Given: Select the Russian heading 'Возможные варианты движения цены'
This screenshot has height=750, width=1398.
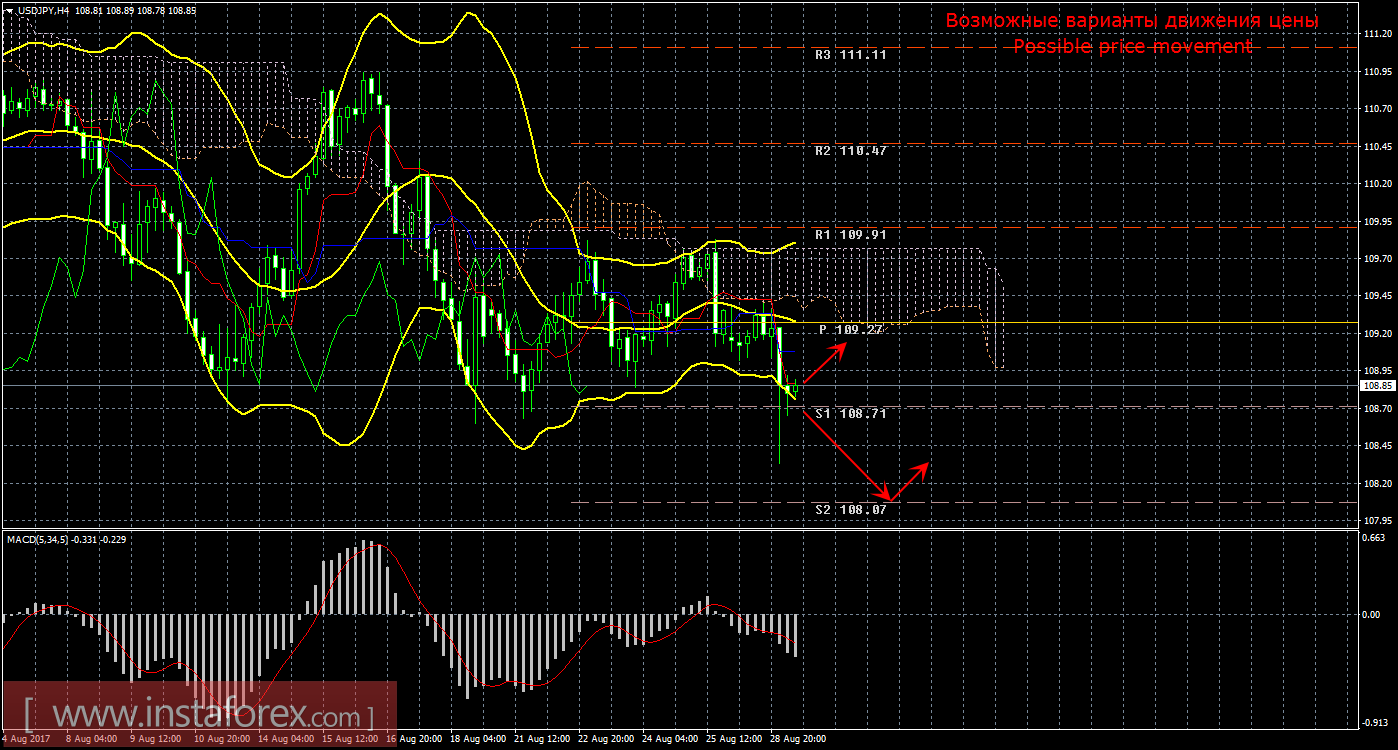Looking at the screenshot, I should point(1132,21).
